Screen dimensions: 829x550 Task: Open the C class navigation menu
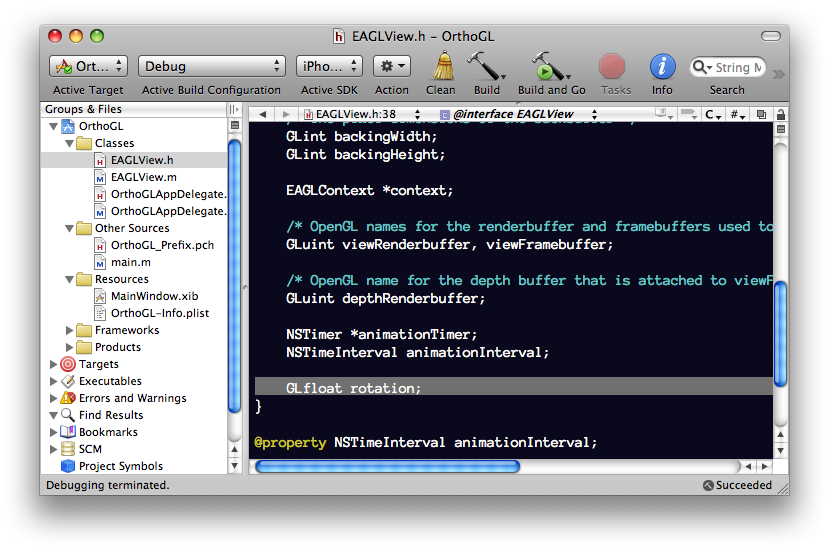(x=713, y=114)
